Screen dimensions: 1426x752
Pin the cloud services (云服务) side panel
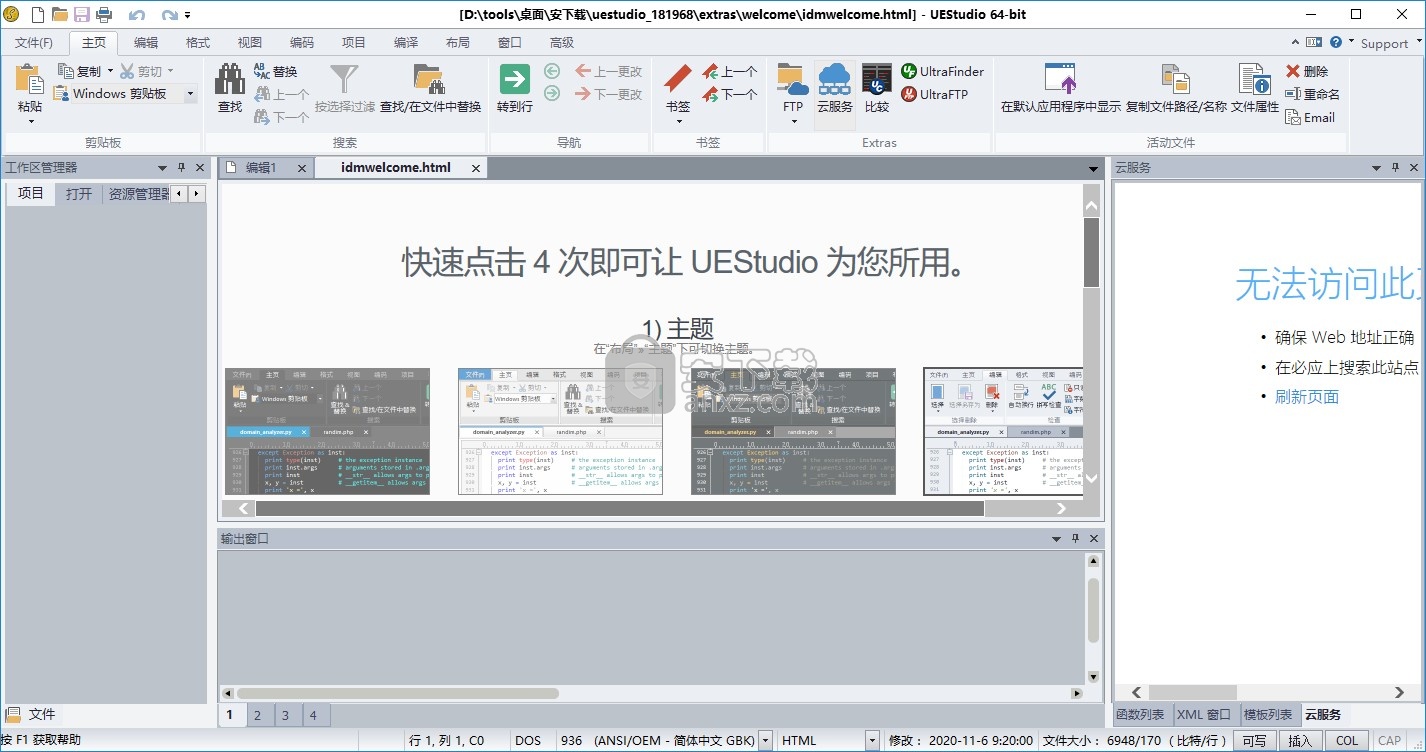1395,168
